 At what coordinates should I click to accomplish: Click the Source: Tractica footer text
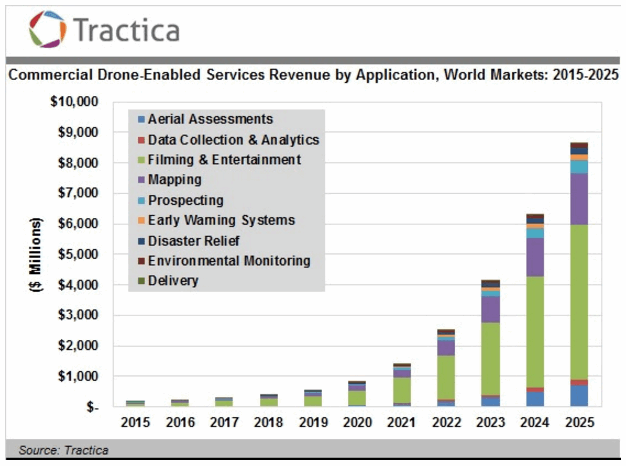pos(63,451)
